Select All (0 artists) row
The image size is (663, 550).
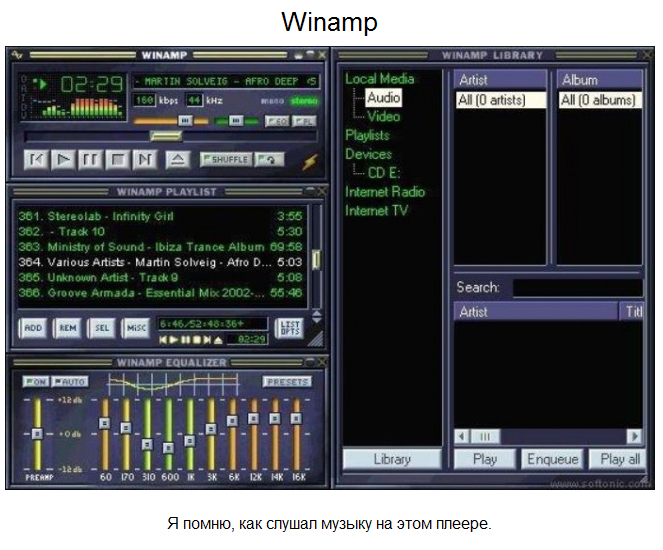coord(500,100)
